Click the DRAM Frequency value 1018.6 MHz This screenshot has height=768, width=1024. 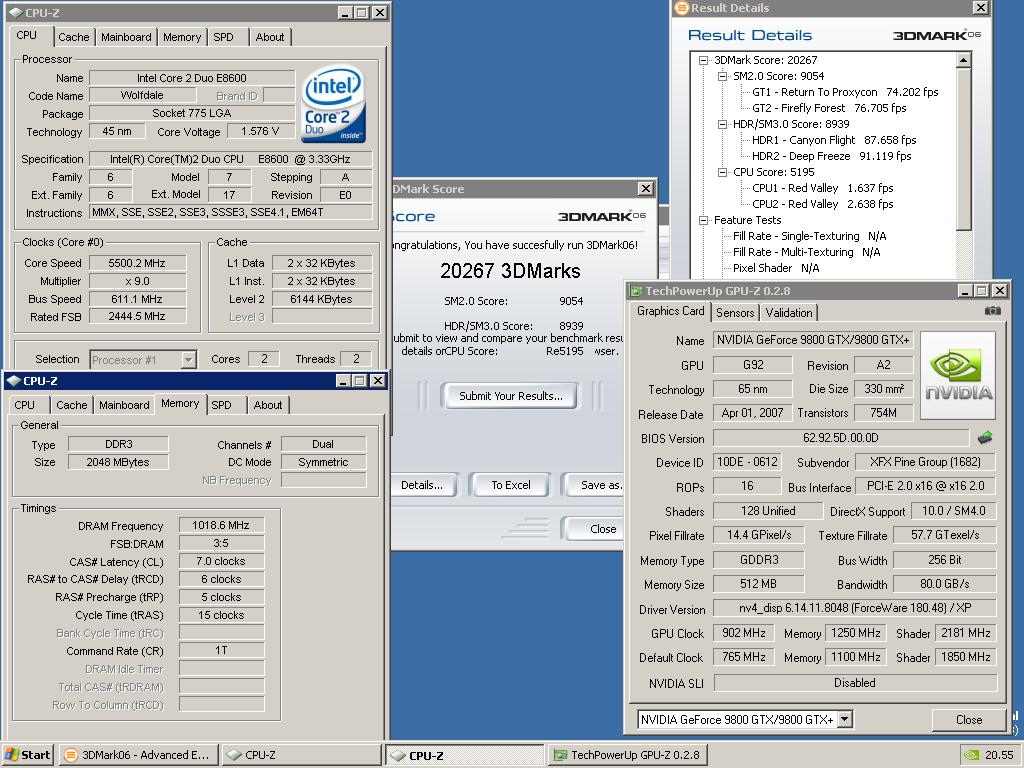coord(221,525)
